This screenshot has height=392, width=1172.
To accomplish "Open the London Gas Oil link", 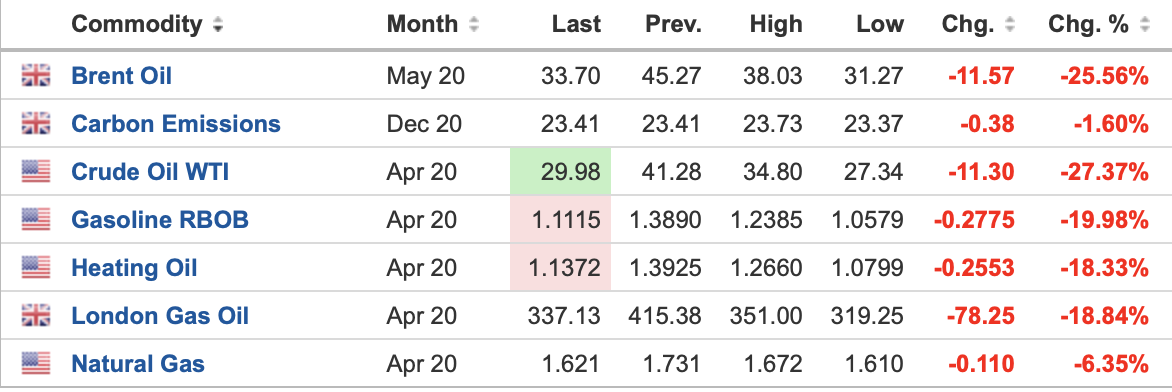I will (160, 316).
